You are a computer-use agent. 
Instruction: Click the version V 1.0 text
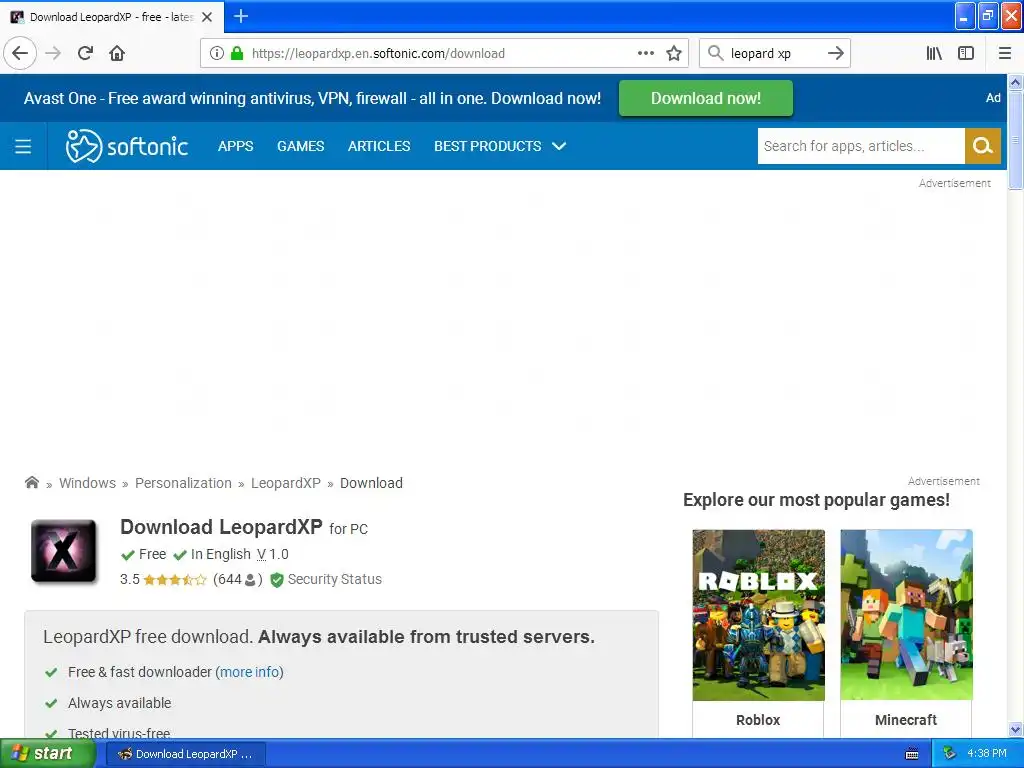(x=272, y=554)
